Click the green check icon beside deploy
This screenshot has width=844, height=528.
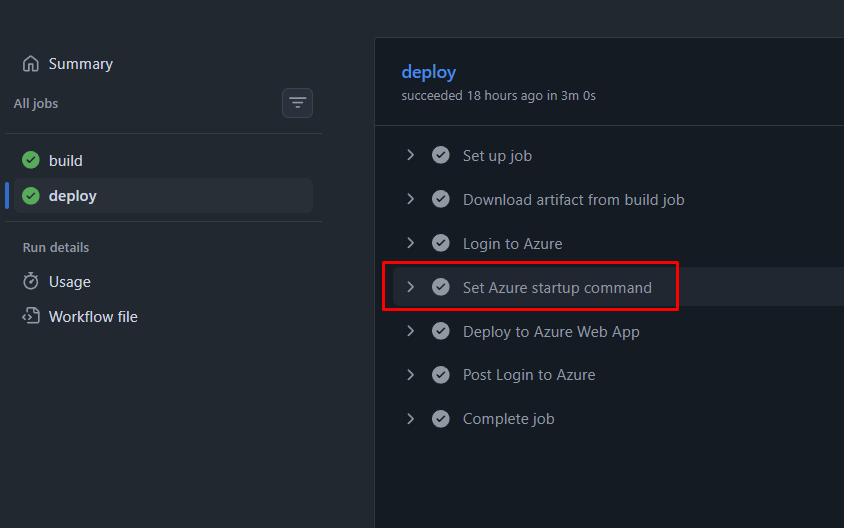31,195
